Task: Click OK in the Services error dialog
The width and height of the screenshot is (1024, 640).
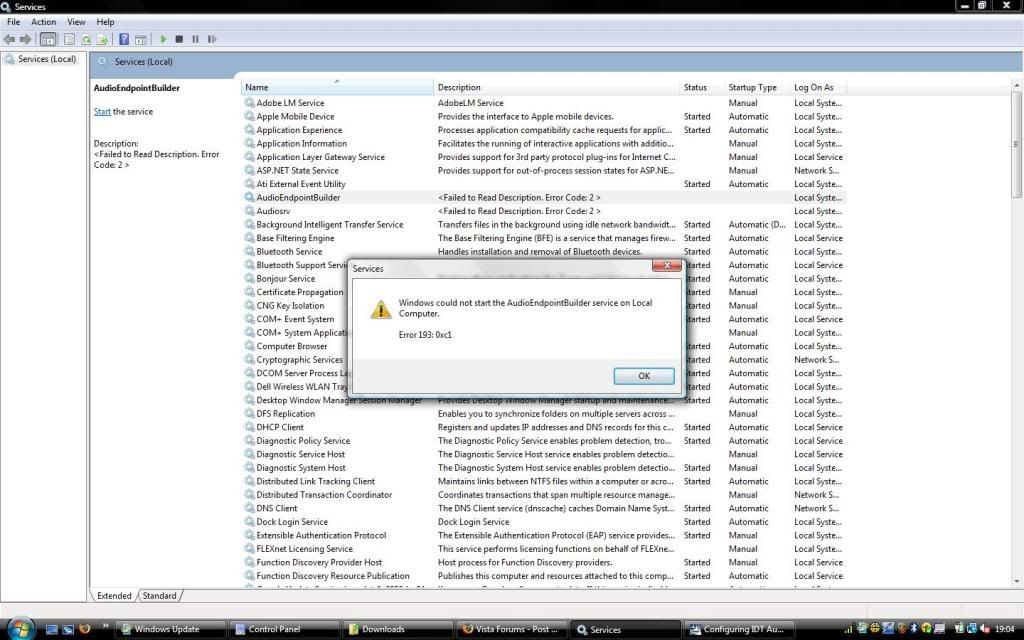Action: click(644, 376)
